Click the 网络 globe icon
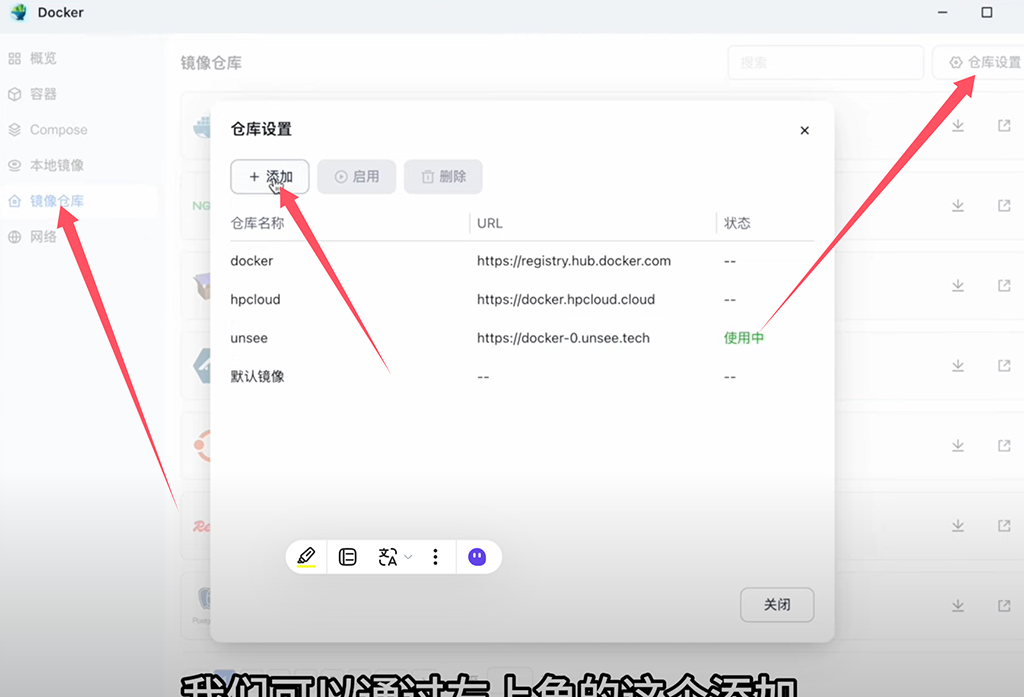This screenshot has height=697, width=1024. coord(14,236)
